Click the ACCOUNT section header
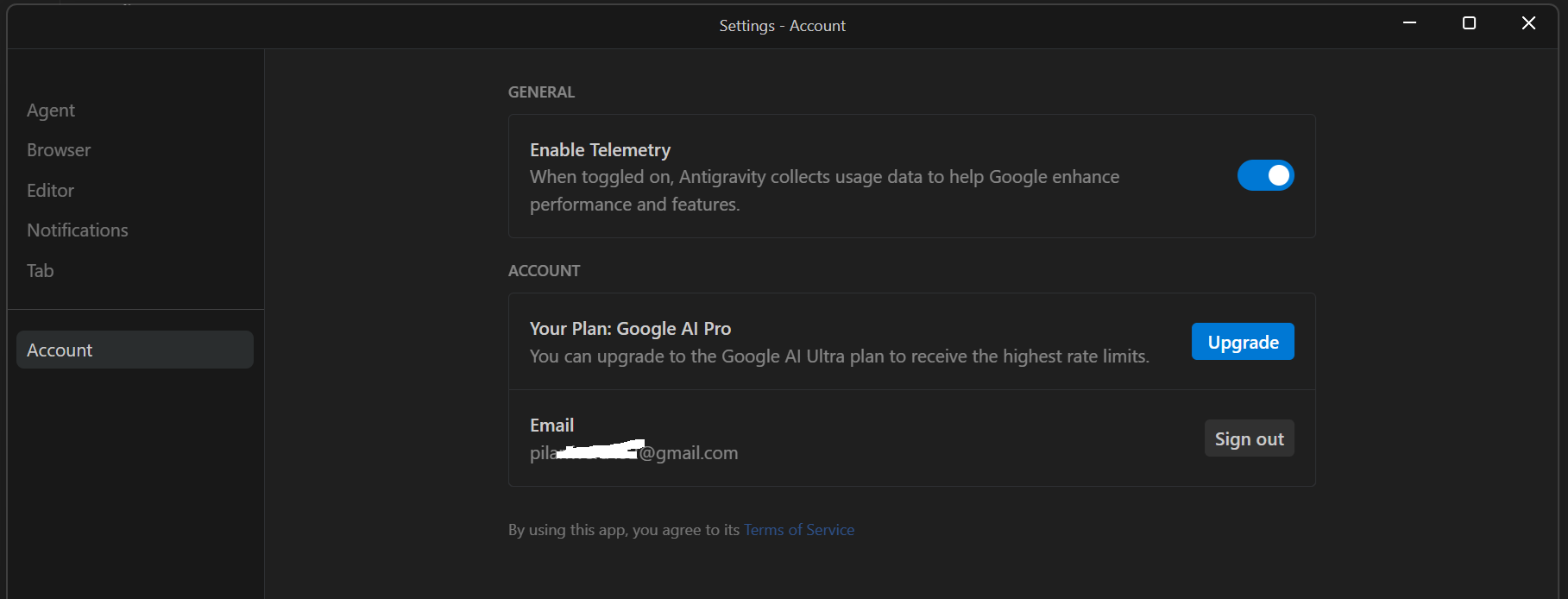 544,271
